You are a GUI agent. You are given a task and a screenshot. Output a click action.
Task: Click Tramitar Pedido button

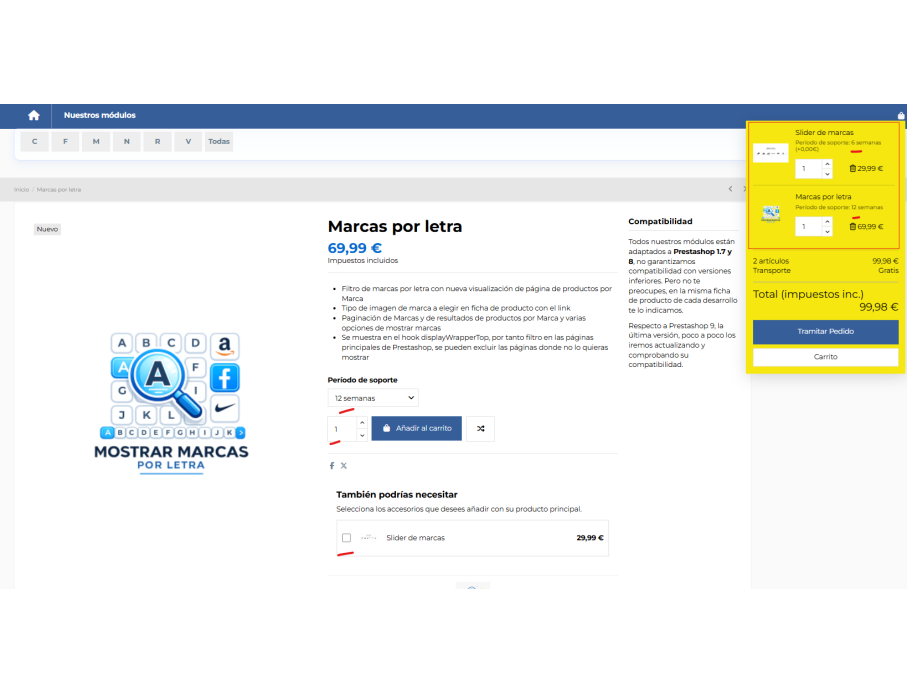coord(825,331)
